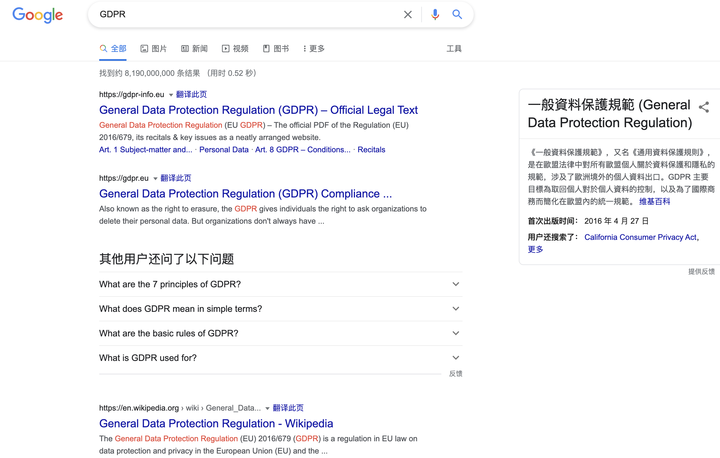Open the Recitals sitelink
Viewport: 720px width, 458px height.
[x=371, y=150]
